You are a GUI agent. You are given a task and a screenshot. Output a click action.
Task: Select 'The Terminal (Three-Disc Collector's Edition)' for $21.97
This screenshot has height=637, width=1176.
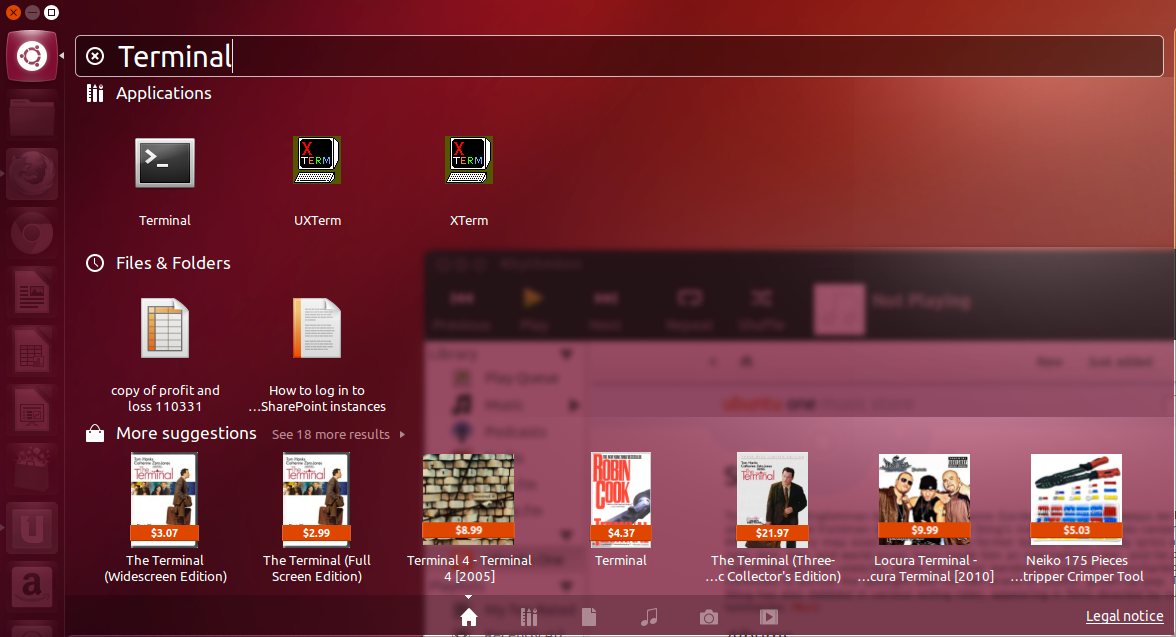pos(772,499)
